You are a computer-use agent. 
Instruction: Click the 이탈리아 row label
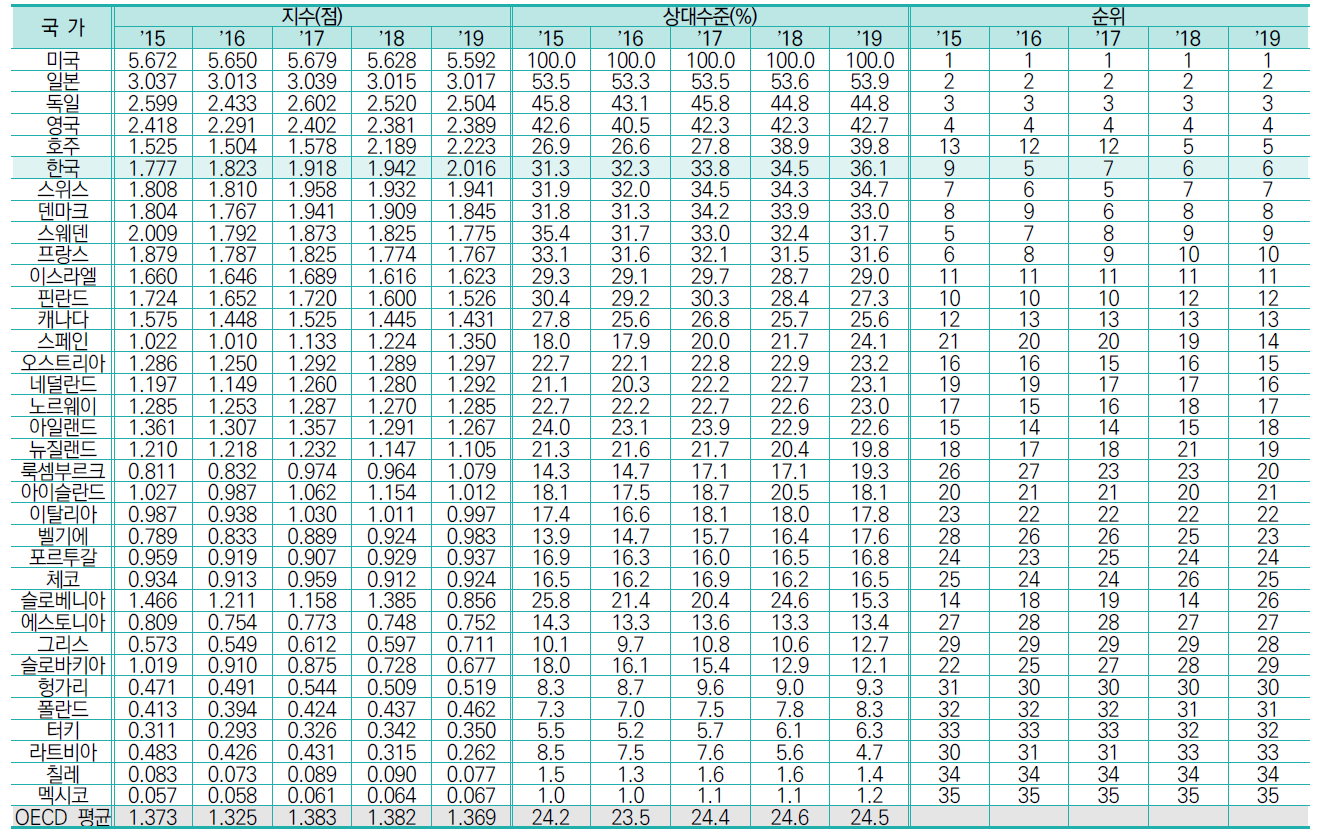[62, 514]
